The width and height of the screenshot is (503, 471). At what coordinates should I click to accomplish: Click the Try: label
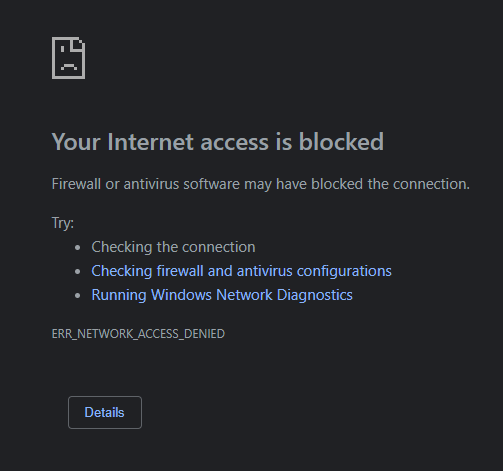(63, 223)
